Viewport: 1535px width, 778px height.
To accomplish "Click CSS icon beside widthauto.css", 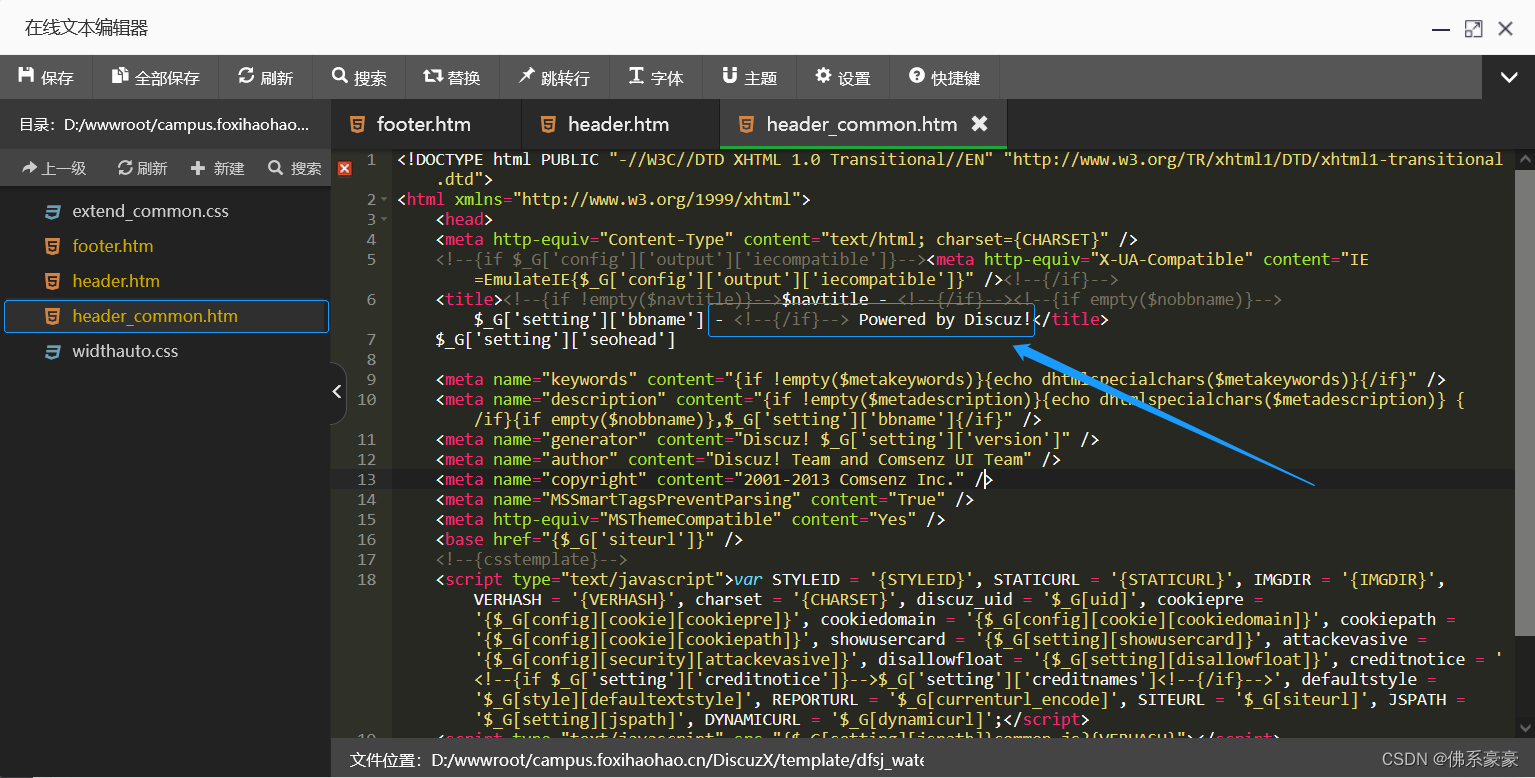I will [x=52, y=351].
